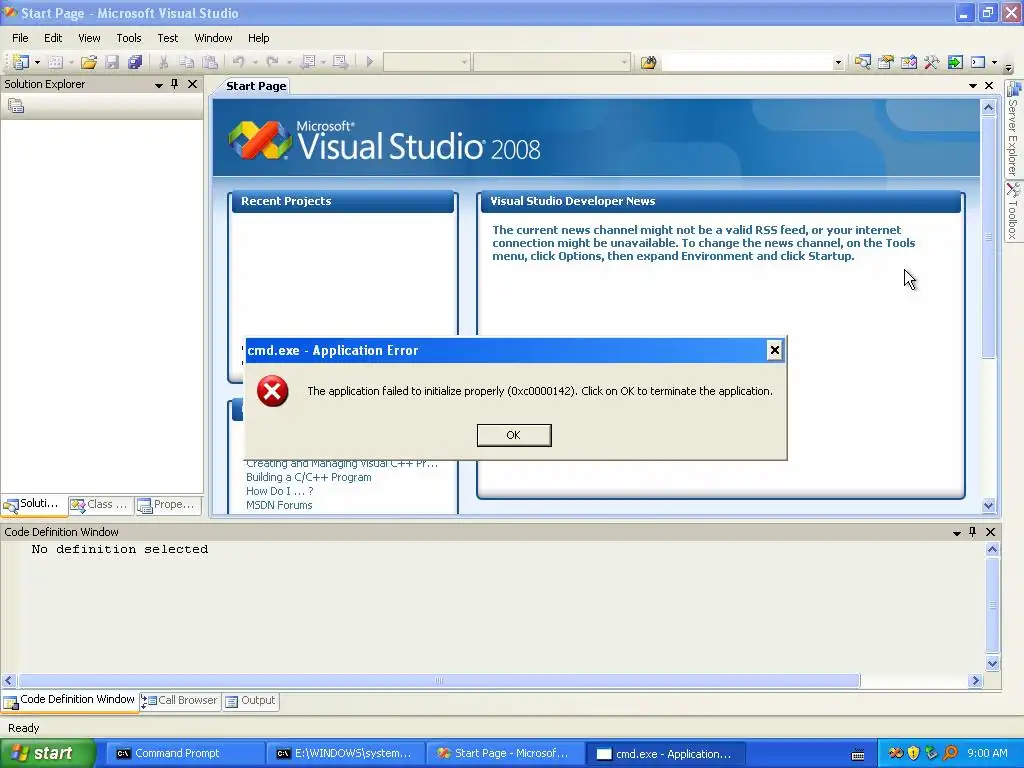This screenshot has width=1024, height=768.
Task: Click the Copy toolbar icon
Action: [187, 62]
